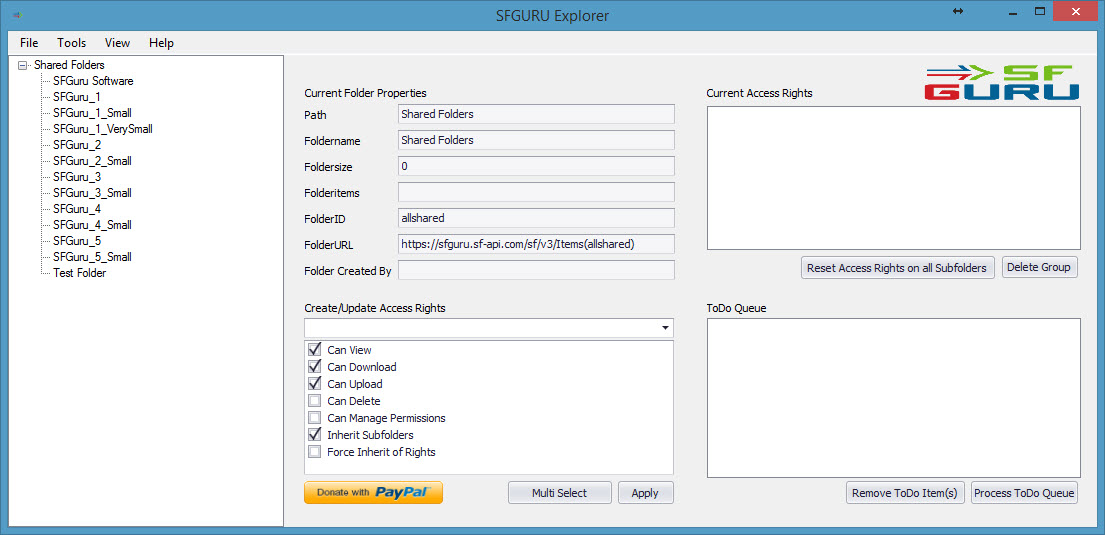Open the Tools menu
The image size is (1105, 535).
[72, 43]
